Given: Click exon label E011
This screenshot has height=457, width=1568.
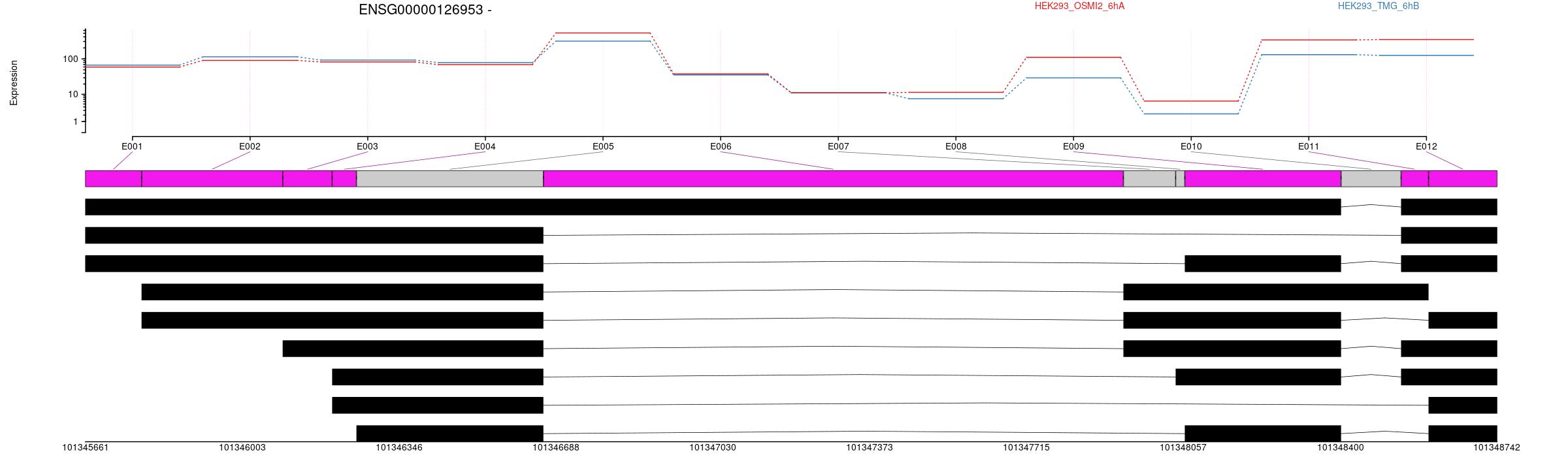Looking at the screenshot, I should pos(1309,147).
